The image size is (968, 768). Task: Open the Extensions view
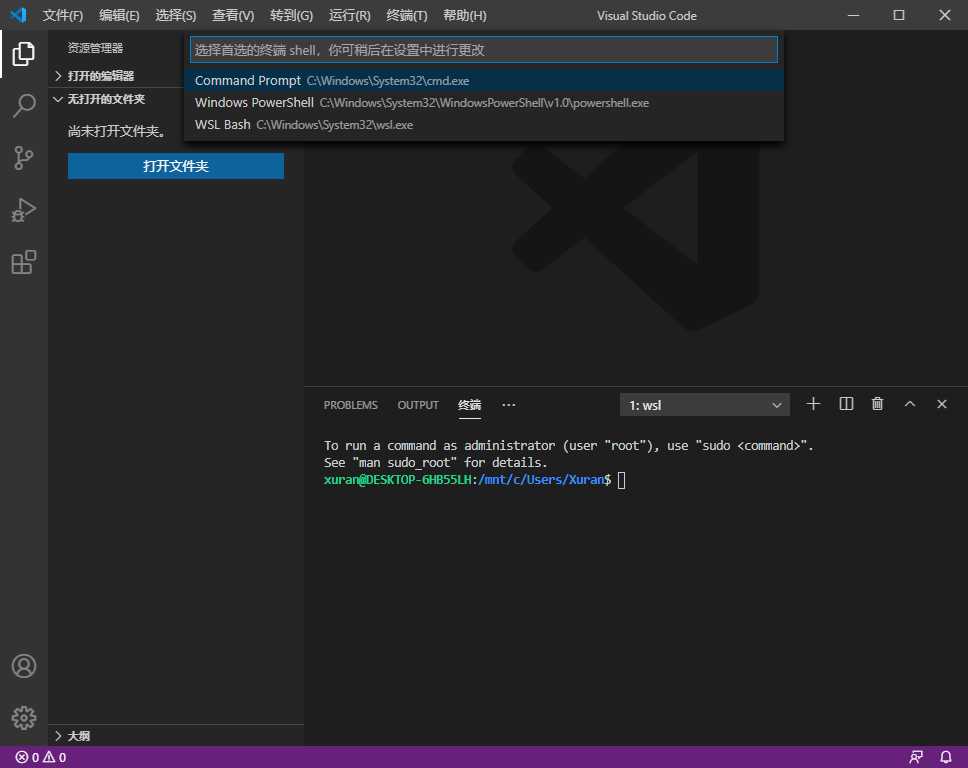[x=23, y=262]
